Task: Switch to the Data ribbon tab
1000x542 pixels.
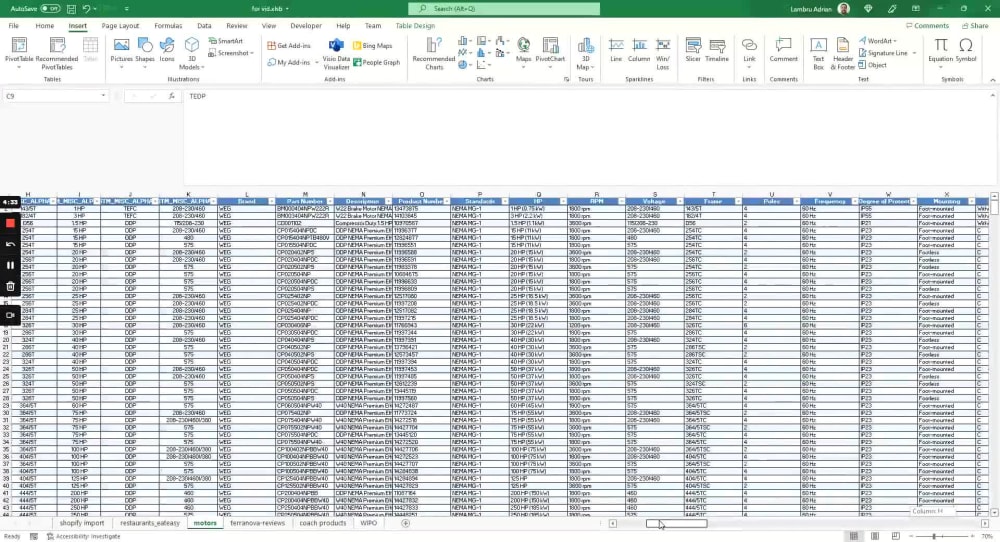Action: 204,26
